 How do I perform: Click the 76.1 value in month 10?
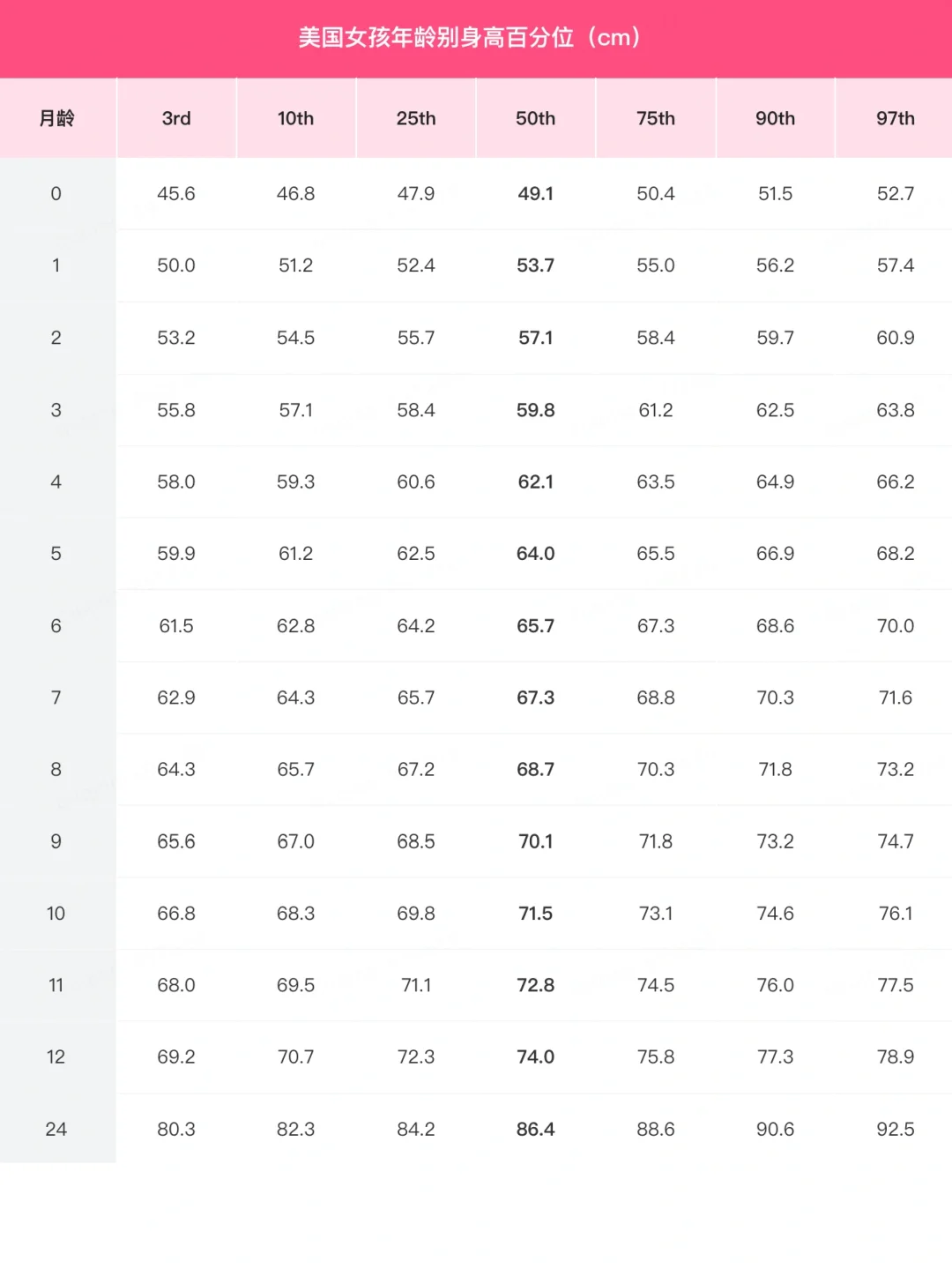tap(896, 914)
